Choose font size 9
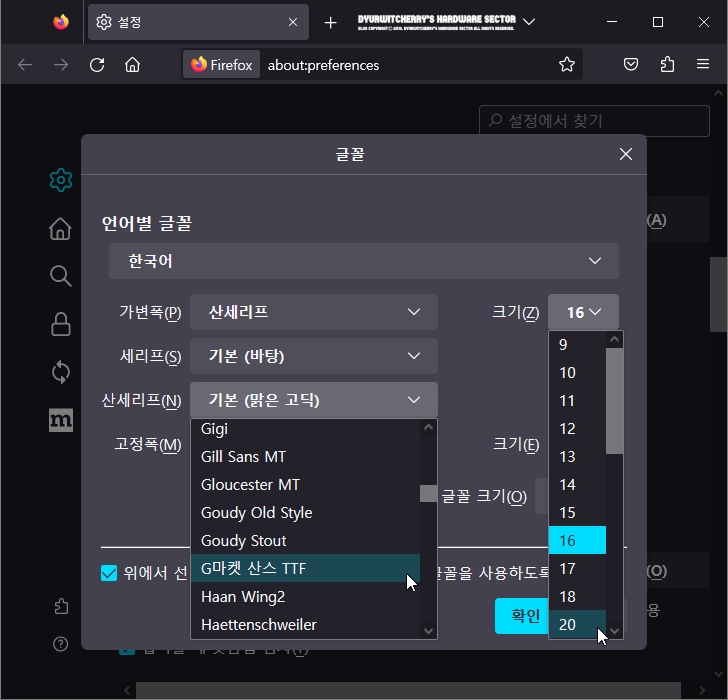This screenshot has height=700, width=728. point(578,344)
